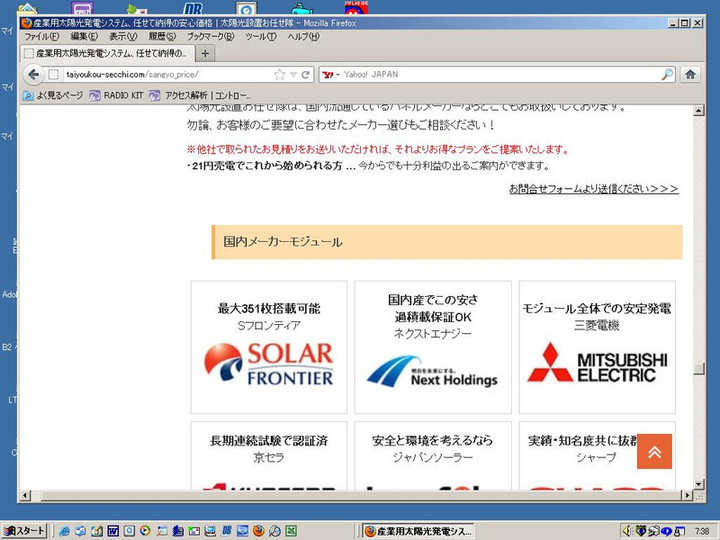Click the Firefox back arrow button
The height and width of the screenshot is (540, 720).
[x=33, y=74]
